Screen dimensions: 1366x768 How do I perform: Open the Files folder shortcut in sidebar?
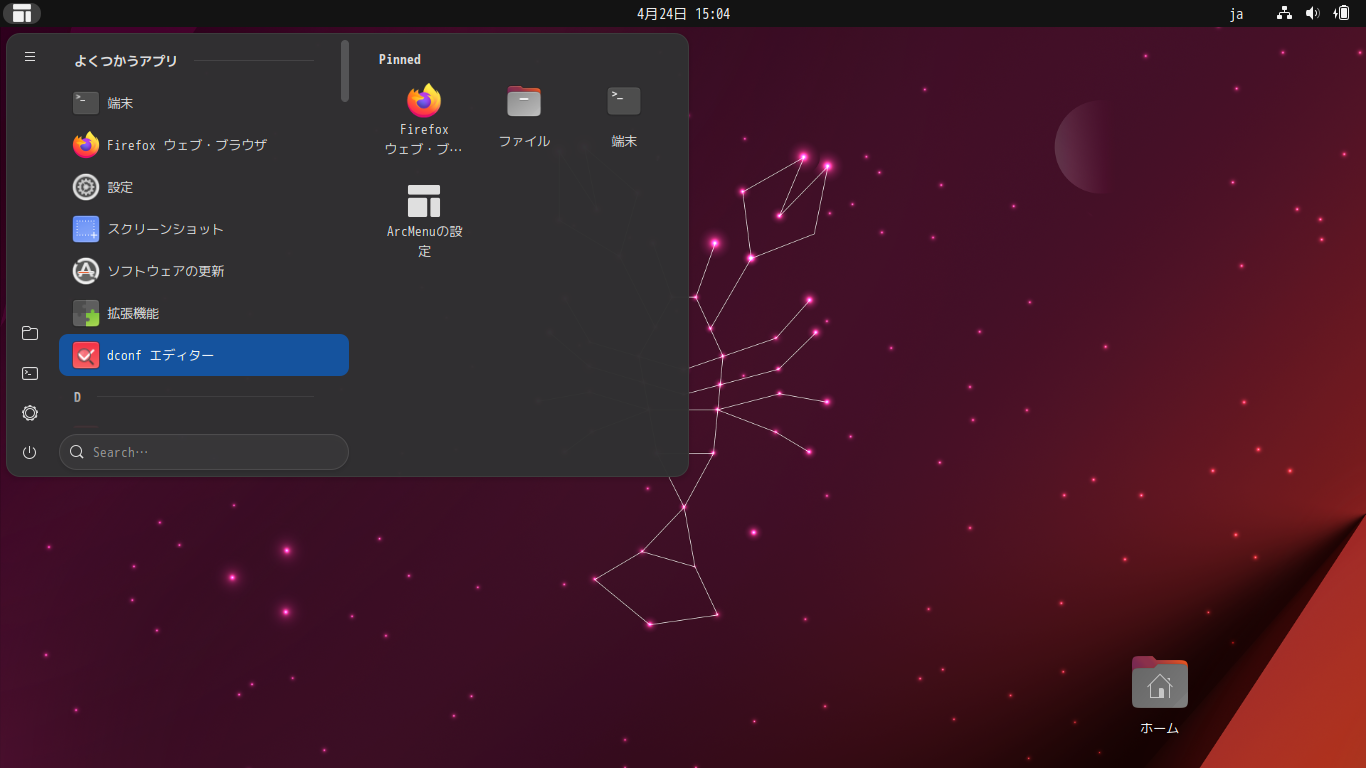pyautogui.click(x=30, y=333)
